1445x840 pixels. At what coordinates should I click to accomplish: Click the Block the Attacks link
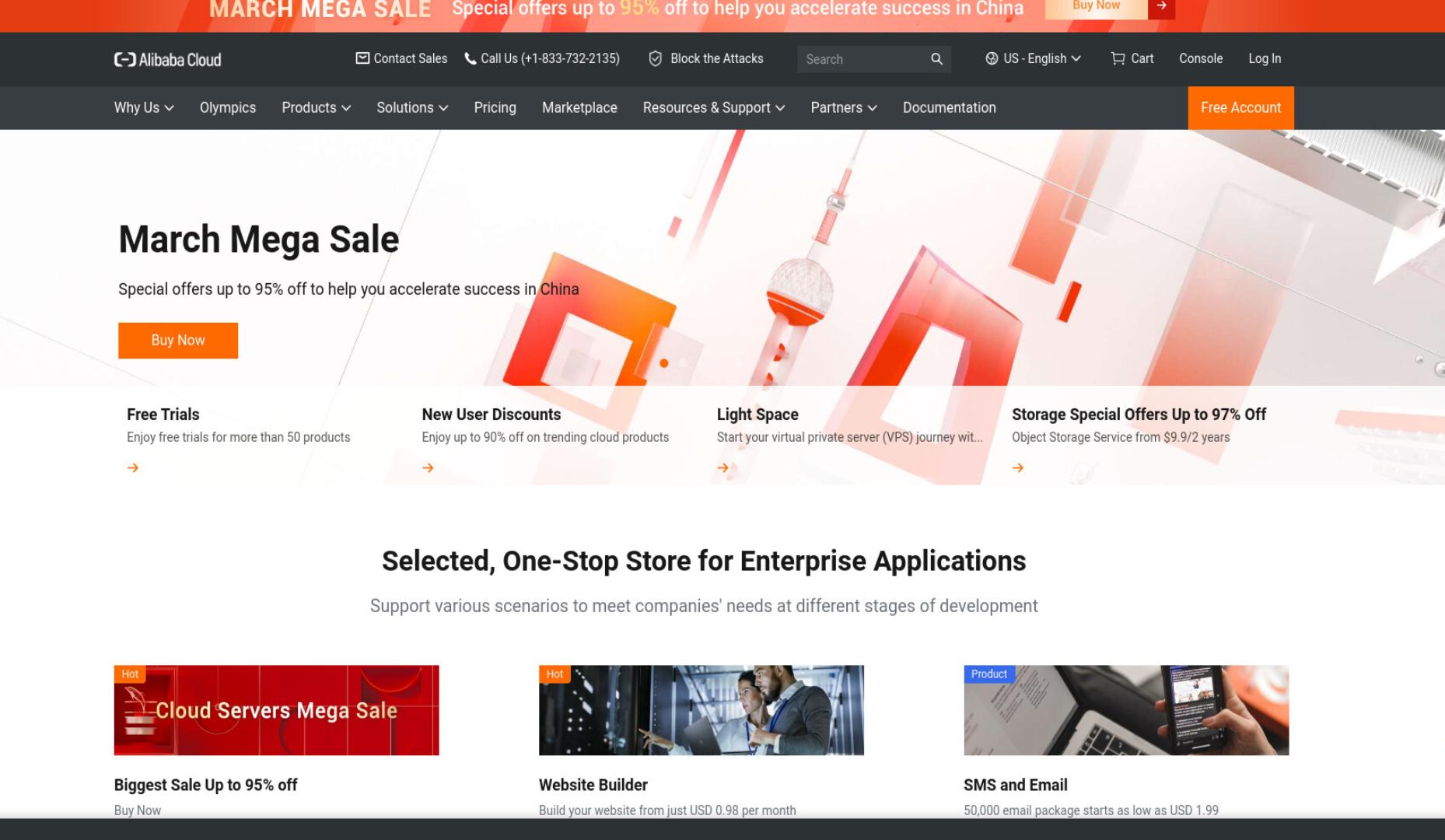point(717,58)
